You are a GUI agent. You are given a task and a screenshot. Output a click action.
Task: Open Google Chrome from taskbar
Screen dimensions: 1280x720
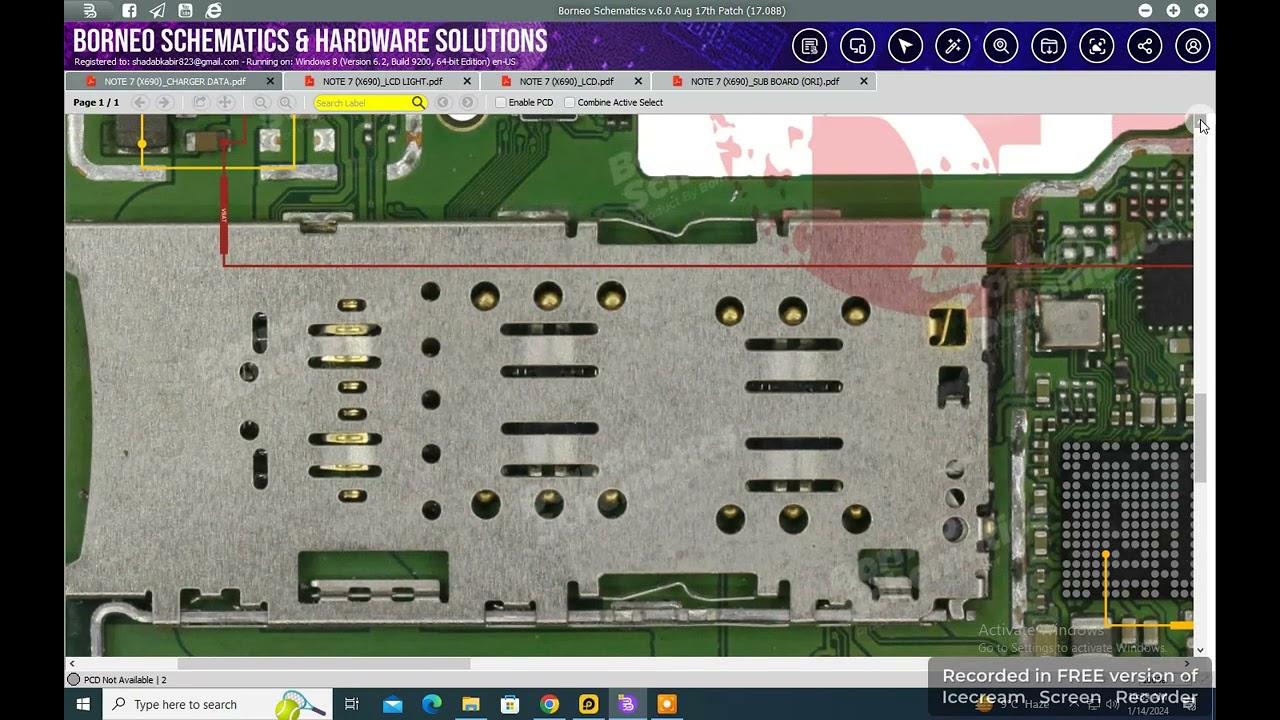pyautogui.click(x=549, y=704)
